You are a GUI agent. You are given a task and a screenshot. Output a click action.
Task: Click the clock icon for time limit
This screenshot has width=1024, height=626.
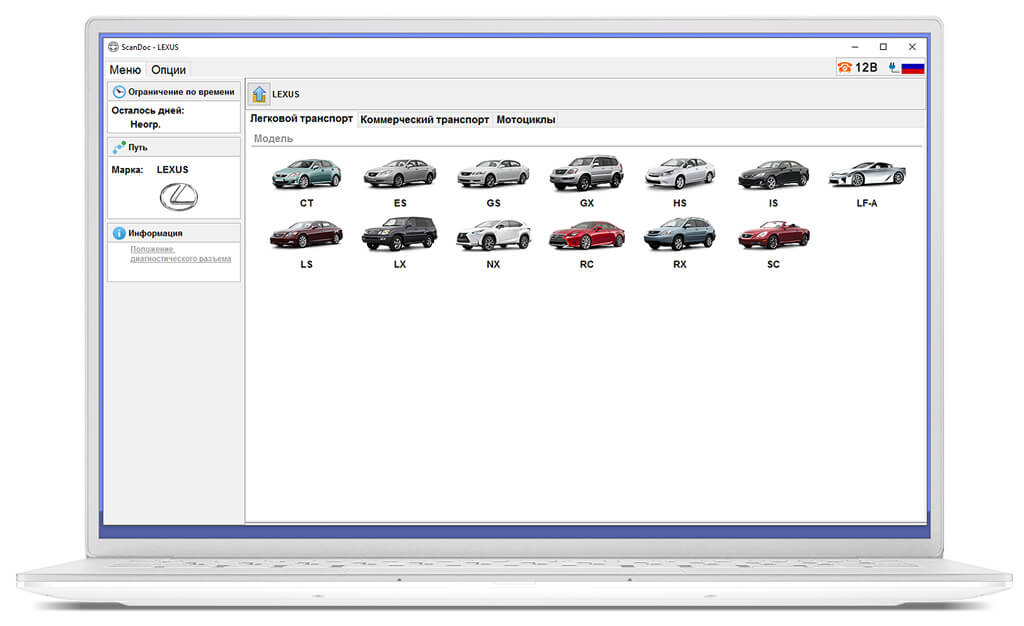click(119, 92)
